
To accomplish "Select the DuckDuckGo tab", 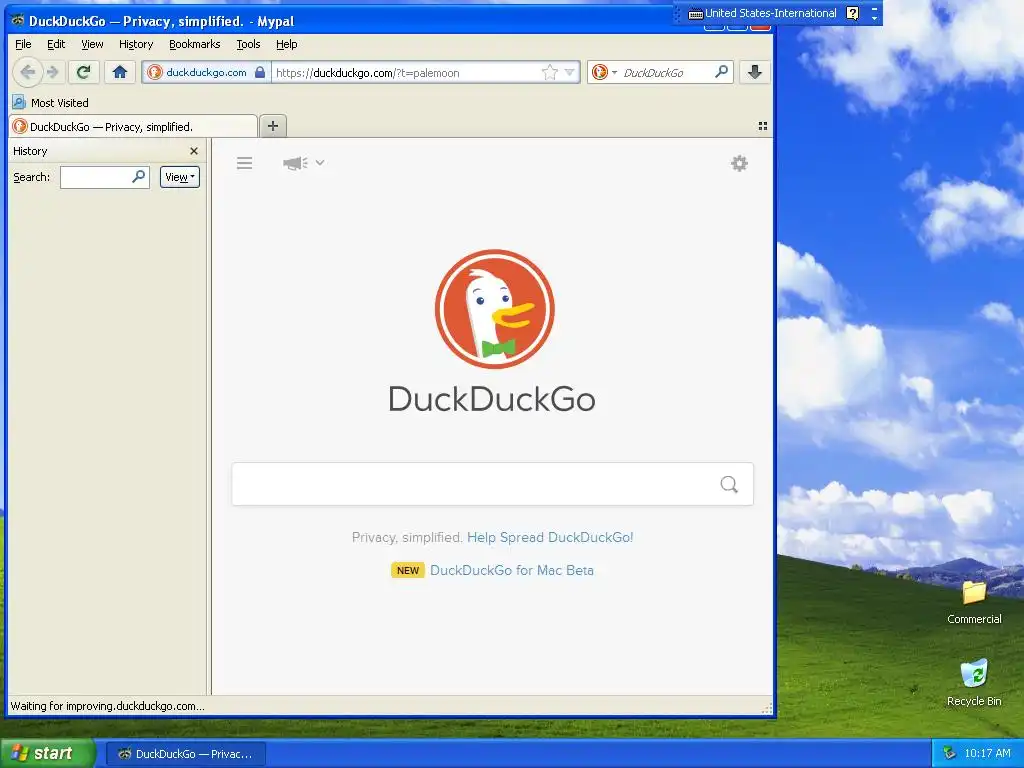I will pos(133,127).
